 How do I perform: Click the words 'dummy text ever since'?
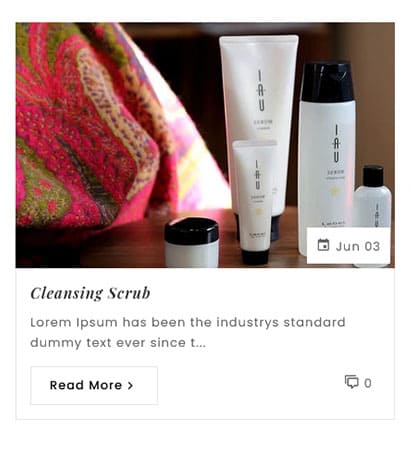tap(108, 343)
